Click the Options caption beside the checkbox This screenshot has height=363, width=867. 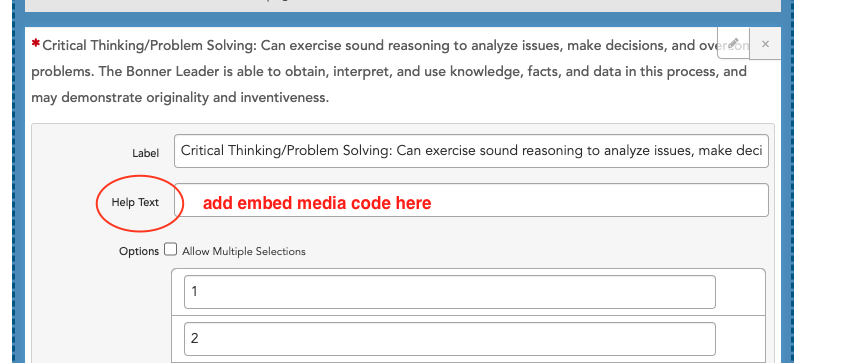coord(139,251)
